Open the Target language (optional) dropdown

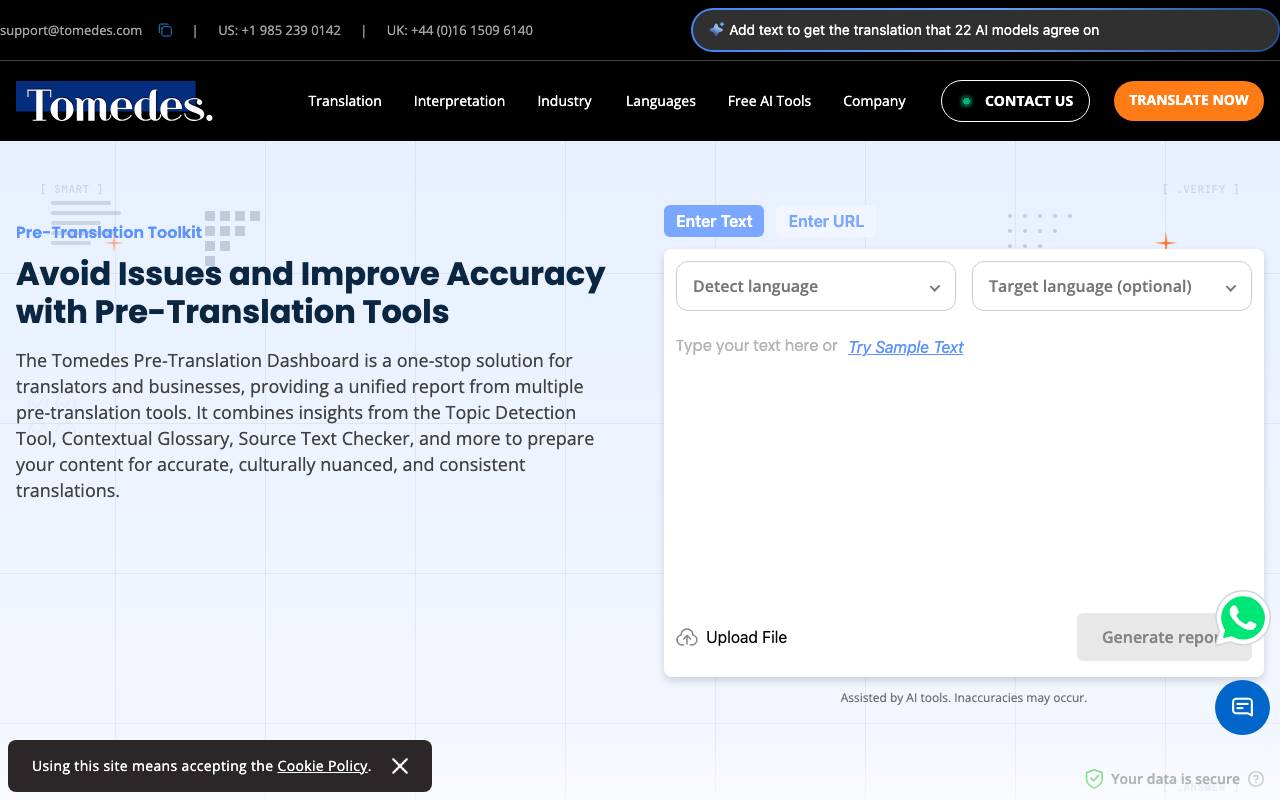(x=1112, y=286)
